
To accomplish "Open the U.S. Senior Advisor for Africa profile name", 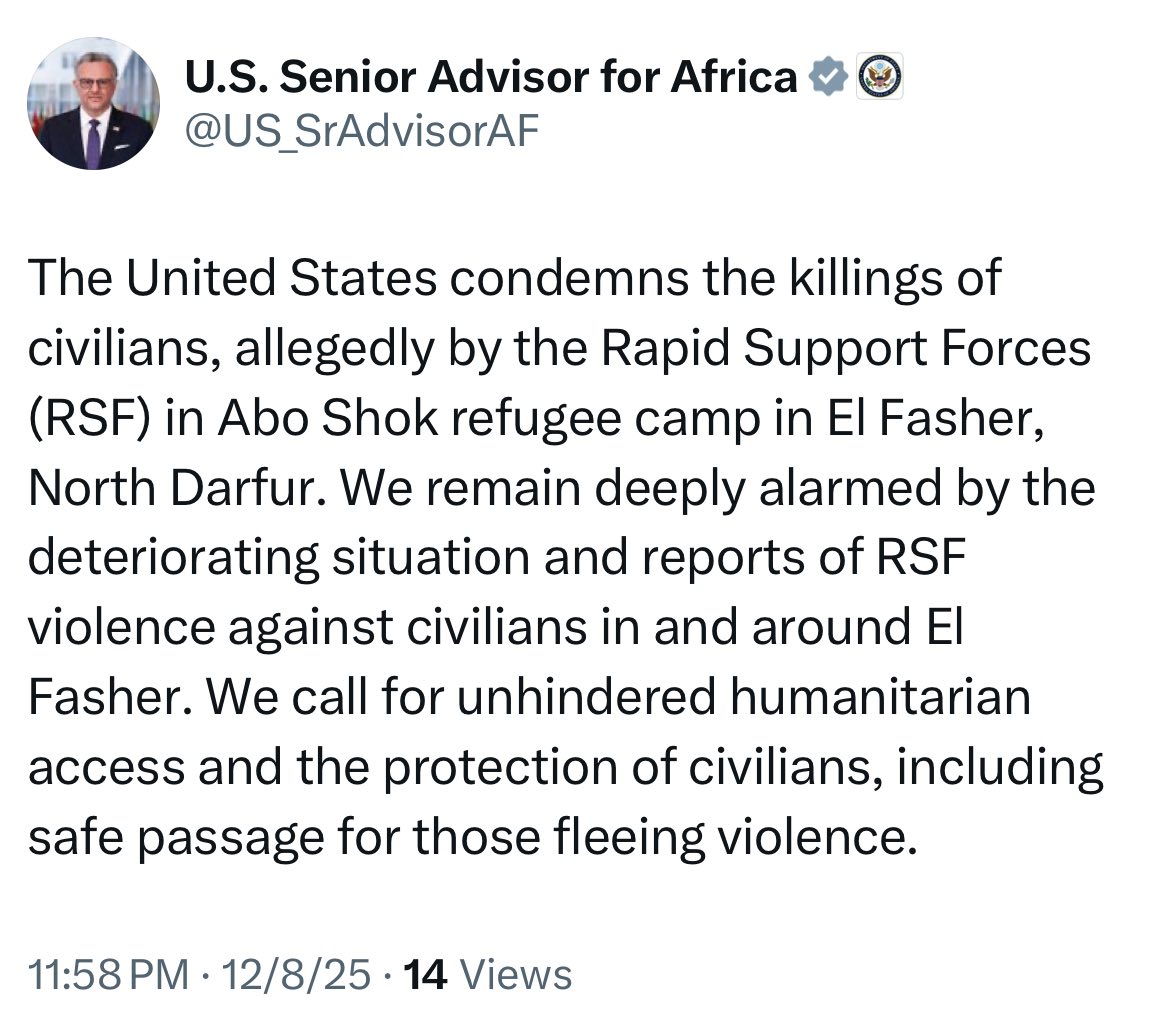I will (492, 78).
